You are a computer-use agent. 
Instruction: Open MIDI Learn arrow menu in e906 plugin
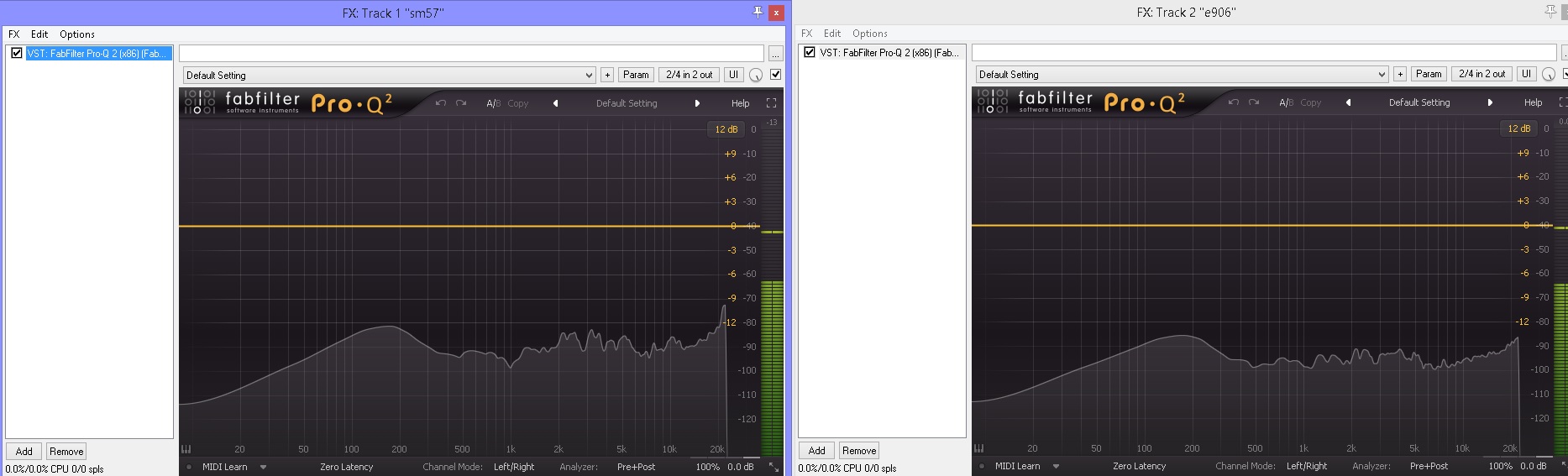(1057, 466)
